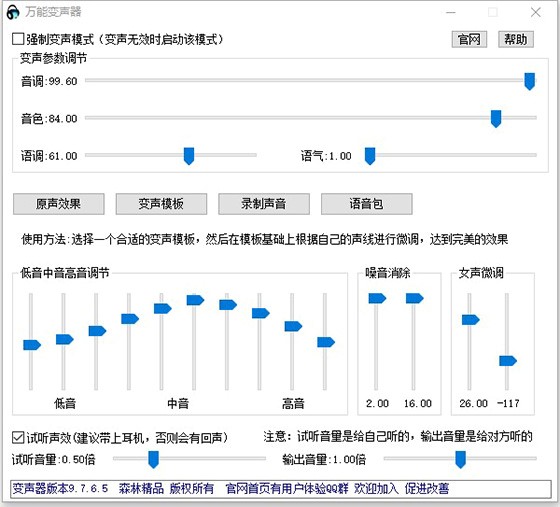The width and height of the screenshot is (560, 507).
Task: Click the 噪音消除 group title
Action: pos(388,273)
